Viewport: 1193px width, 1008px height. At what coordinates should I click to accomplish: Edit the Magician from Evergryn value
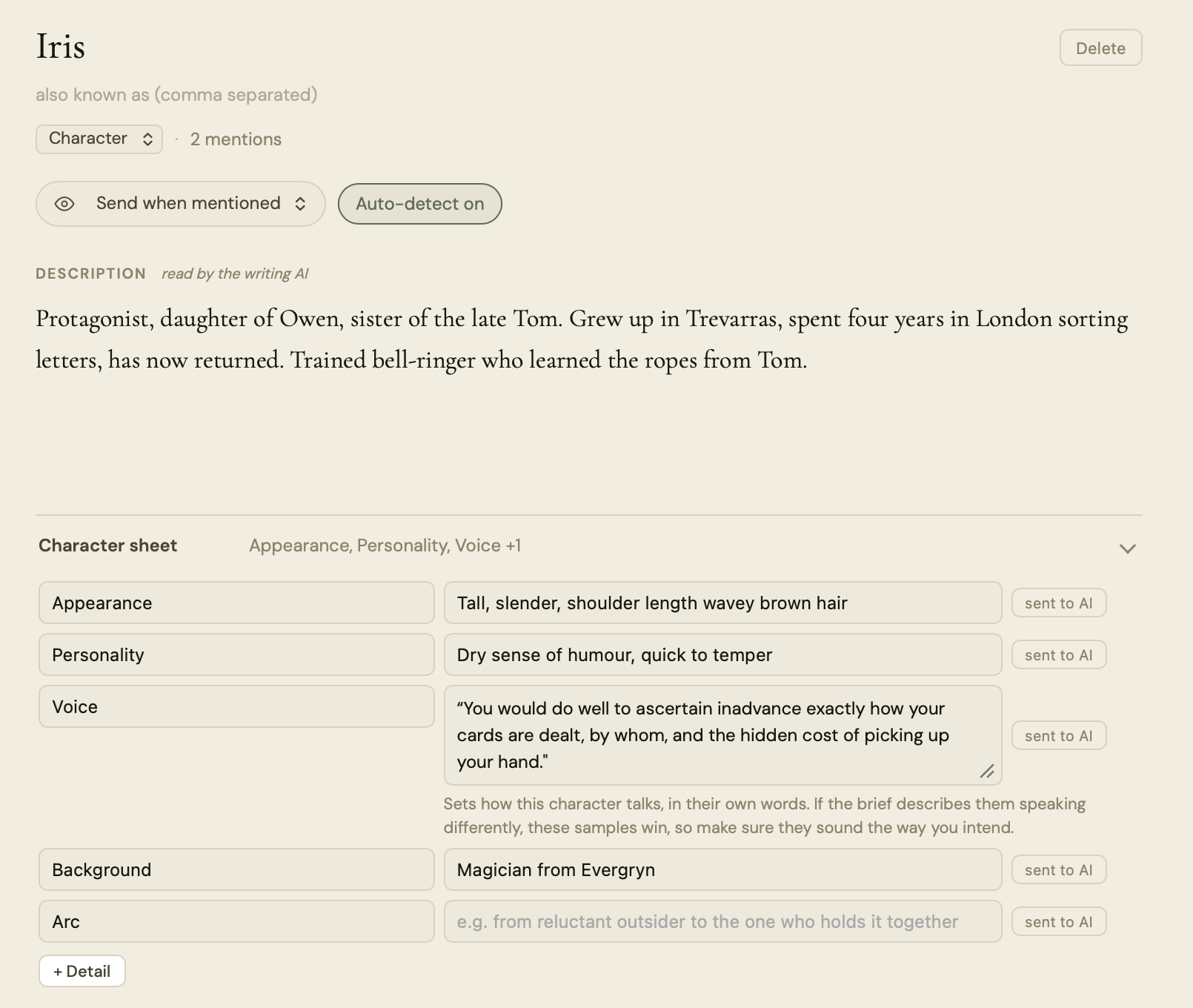pyautogui.click(x=722, y=869)
